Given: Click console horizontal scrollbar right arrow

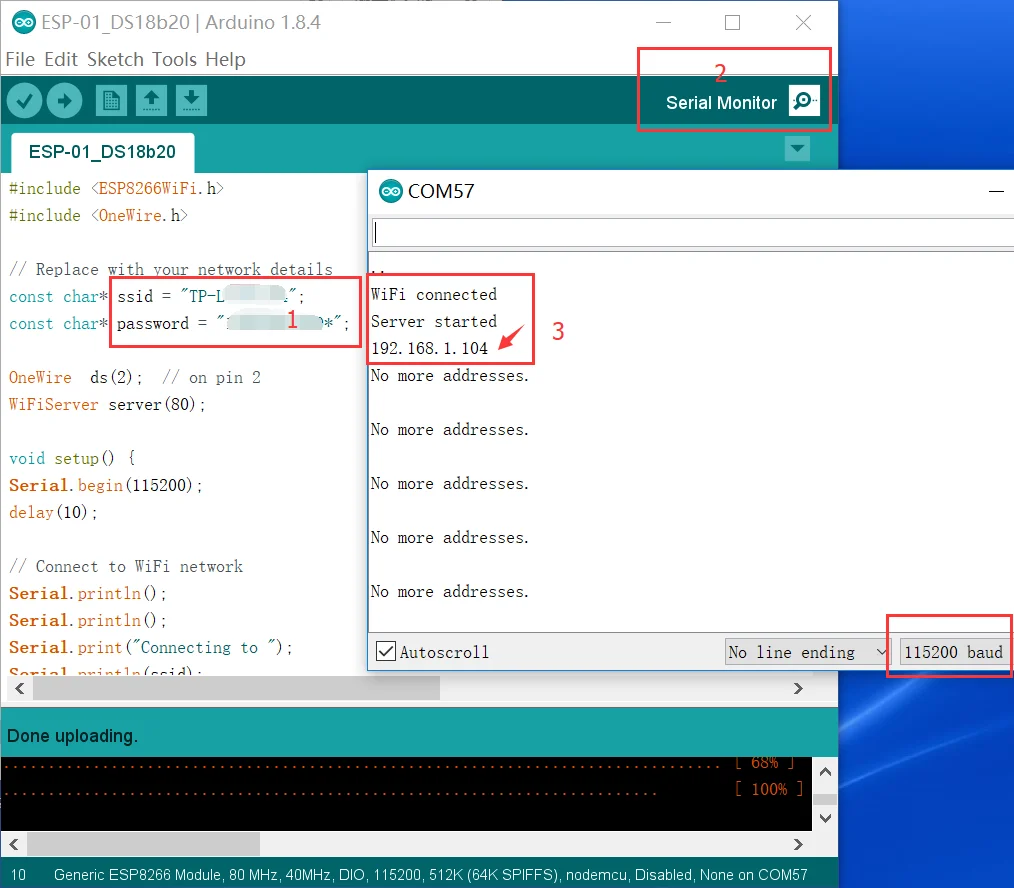Looking at the screenshot, I should click(x=798, y=844).
